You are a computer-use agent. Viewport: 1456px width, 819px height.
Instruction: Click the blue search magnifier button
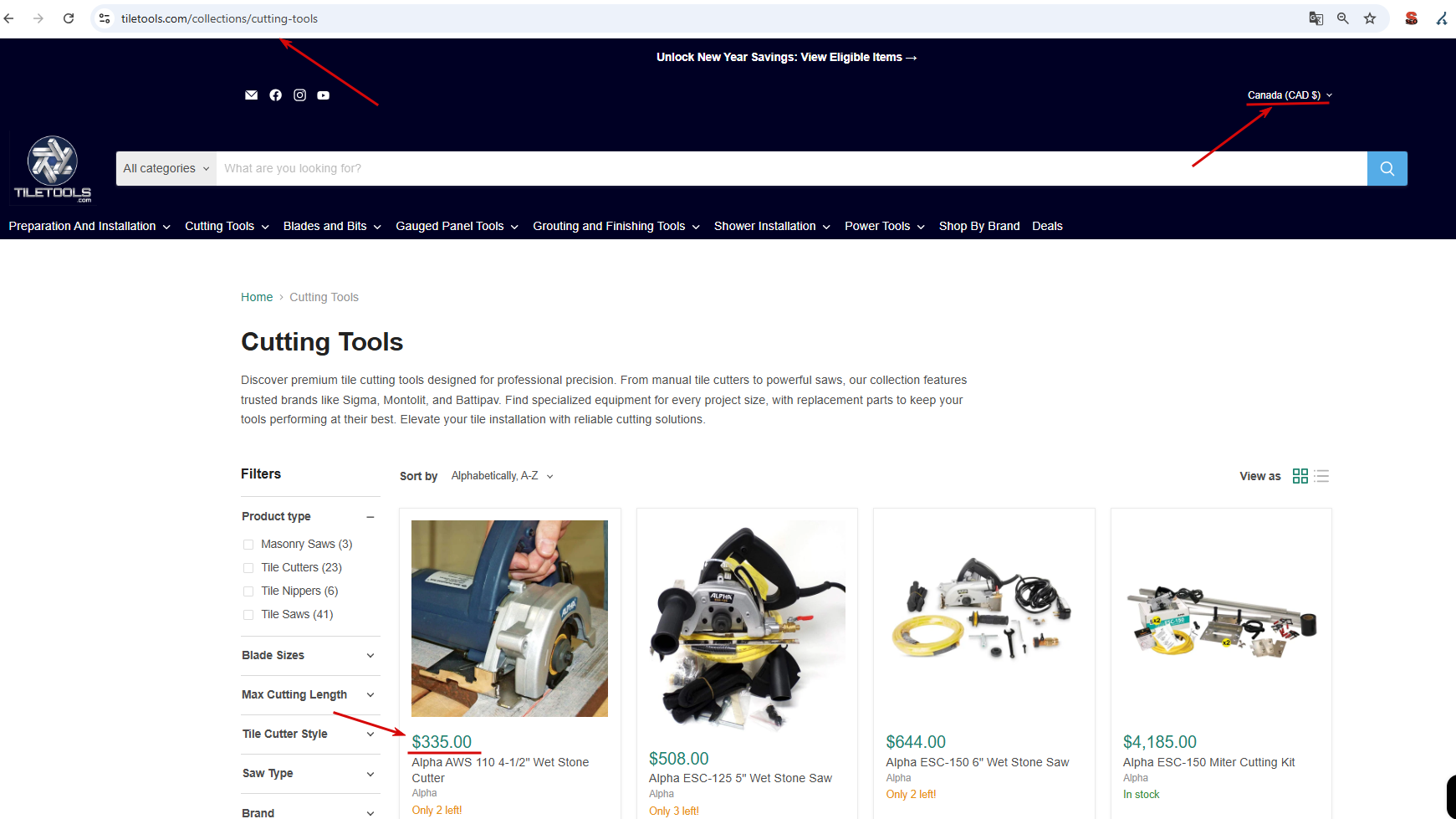click(x=1387, y=168)
